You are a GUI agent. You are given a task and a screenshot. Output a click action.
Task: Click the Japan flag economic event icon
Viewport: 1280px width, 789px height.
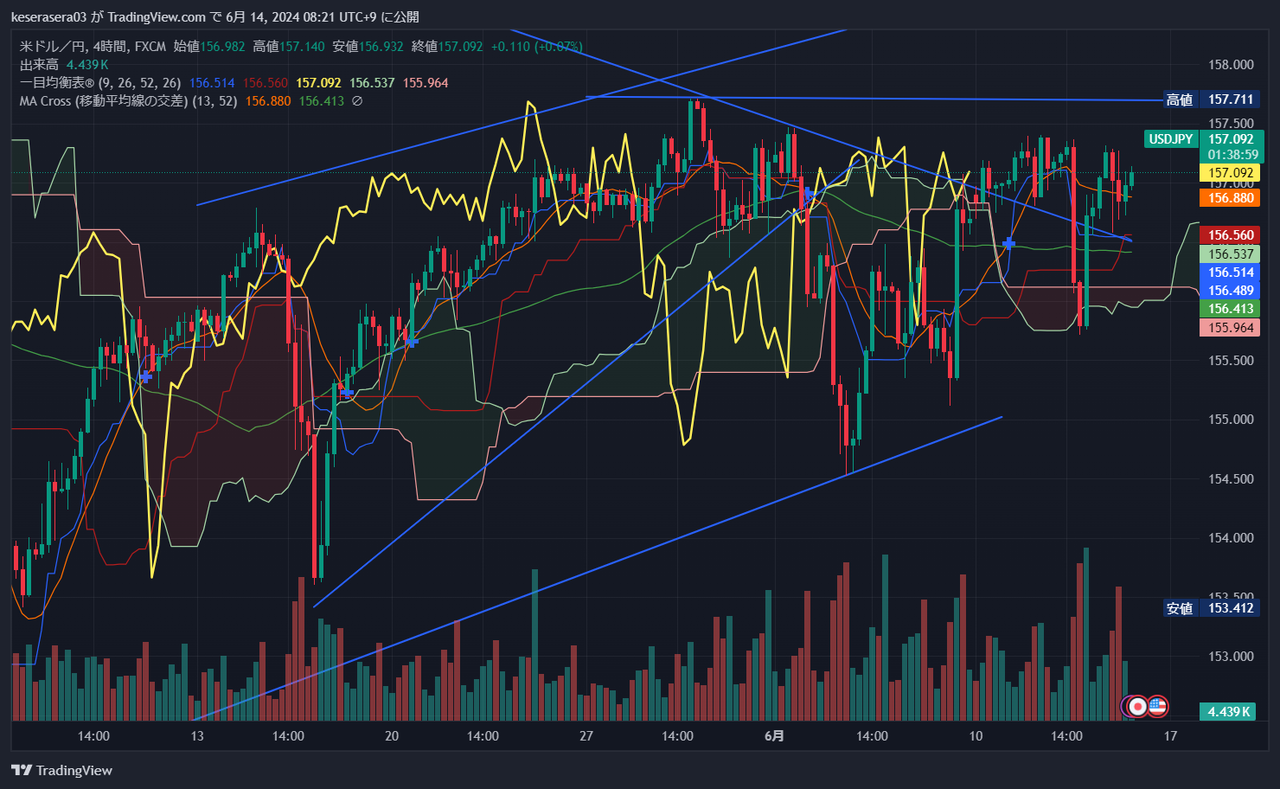[1137, 706]
